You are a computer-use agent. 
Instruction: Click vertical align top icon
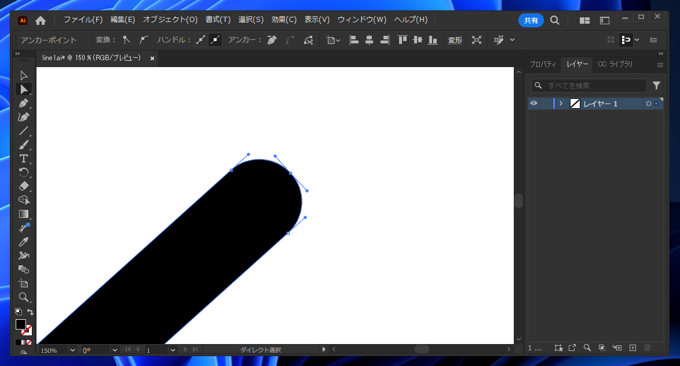coord(402,40)
